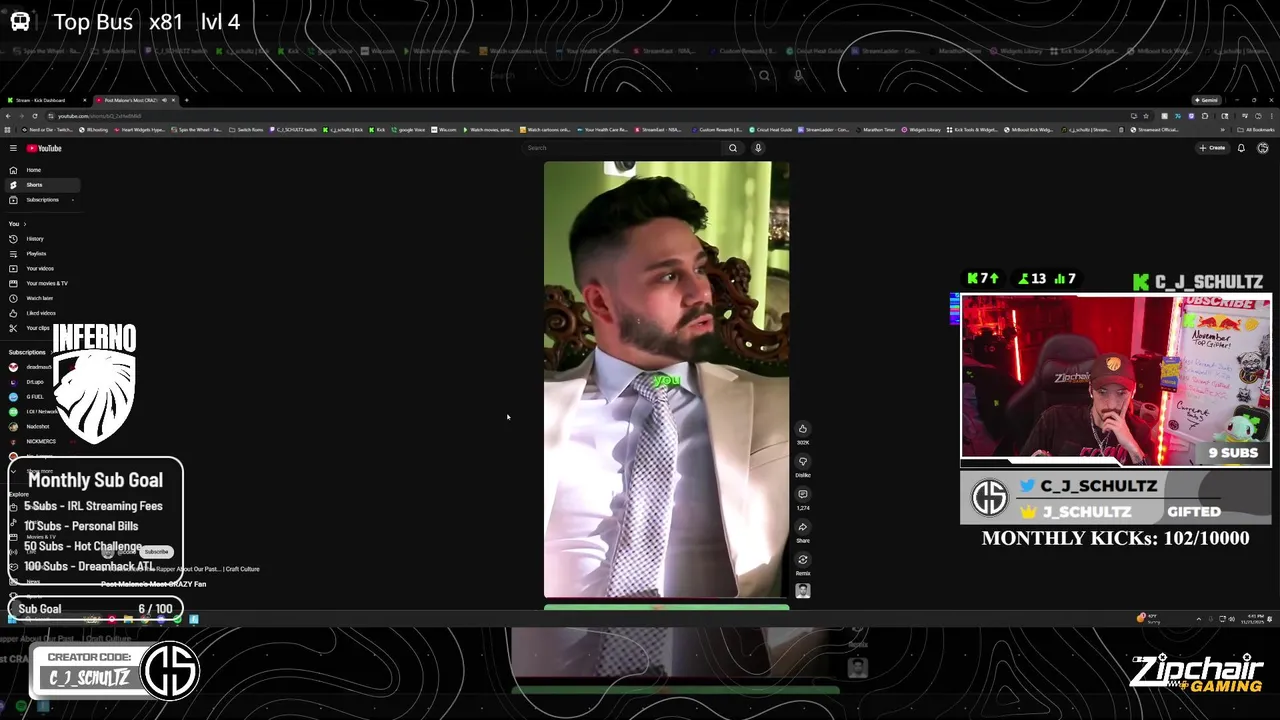Click the YouTube search field
This screenshot has height=720, width=1280.
(x=623, y=148)
